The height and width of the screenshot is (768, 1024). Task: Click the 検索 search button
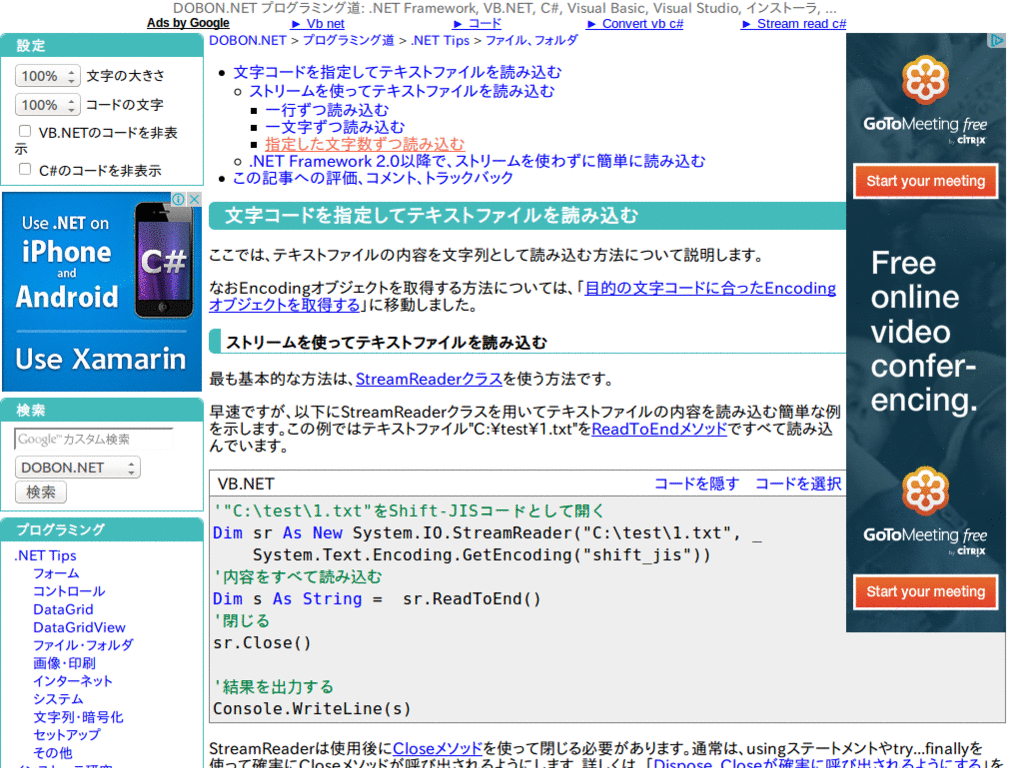point(40,492)
